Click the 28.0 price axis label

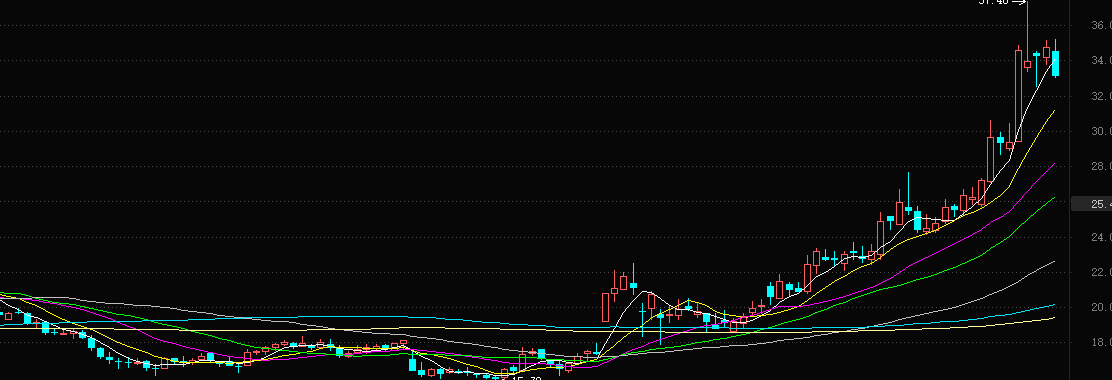point(1101,167)
